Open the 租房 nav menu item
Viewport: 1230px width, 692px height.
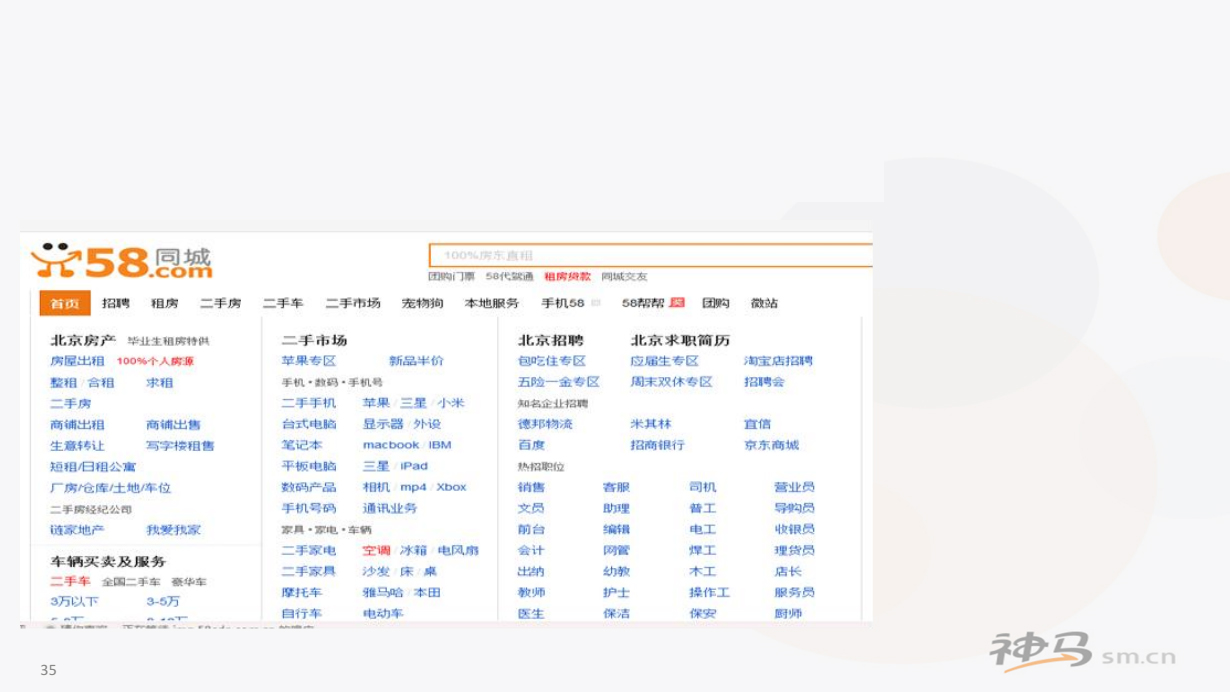coord(165,303)
